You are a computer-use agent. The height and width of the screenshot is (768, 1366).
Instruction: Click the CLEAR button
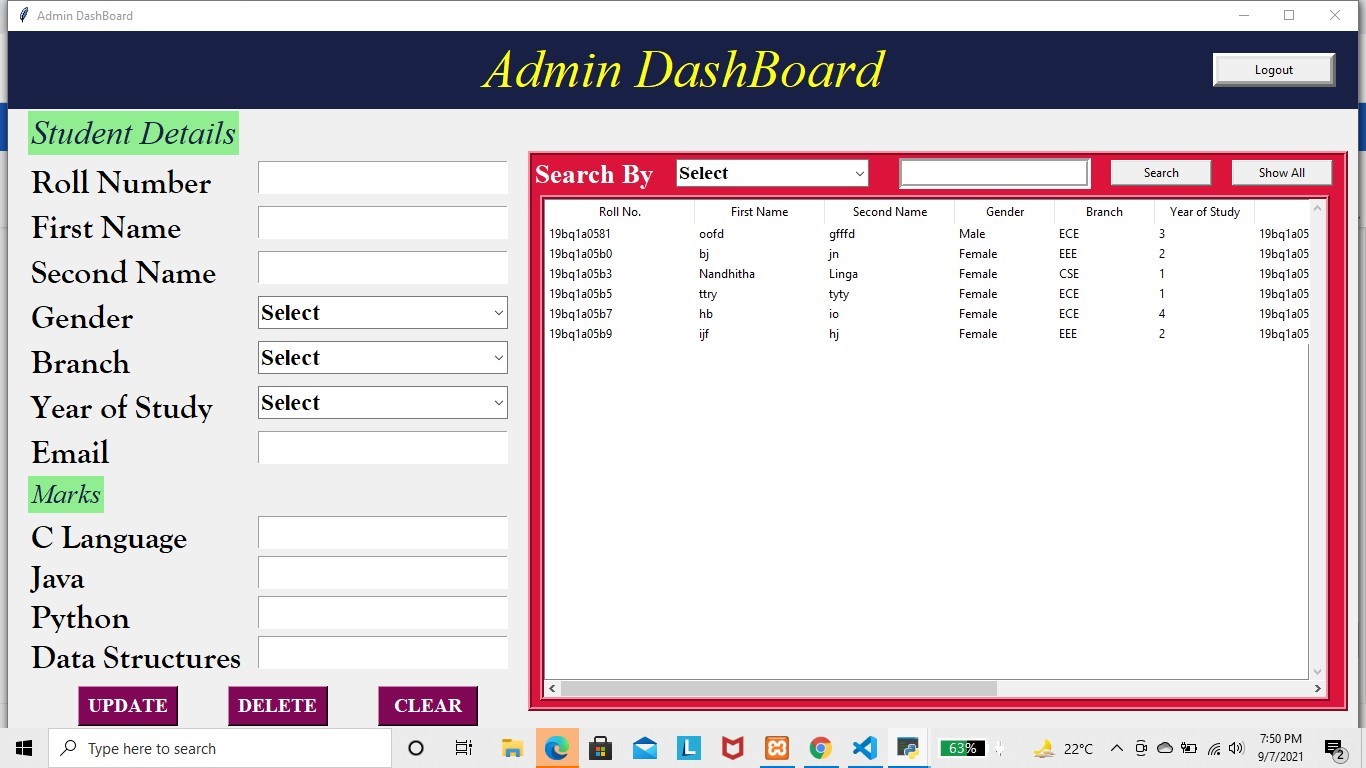click(x=428, y=706)
